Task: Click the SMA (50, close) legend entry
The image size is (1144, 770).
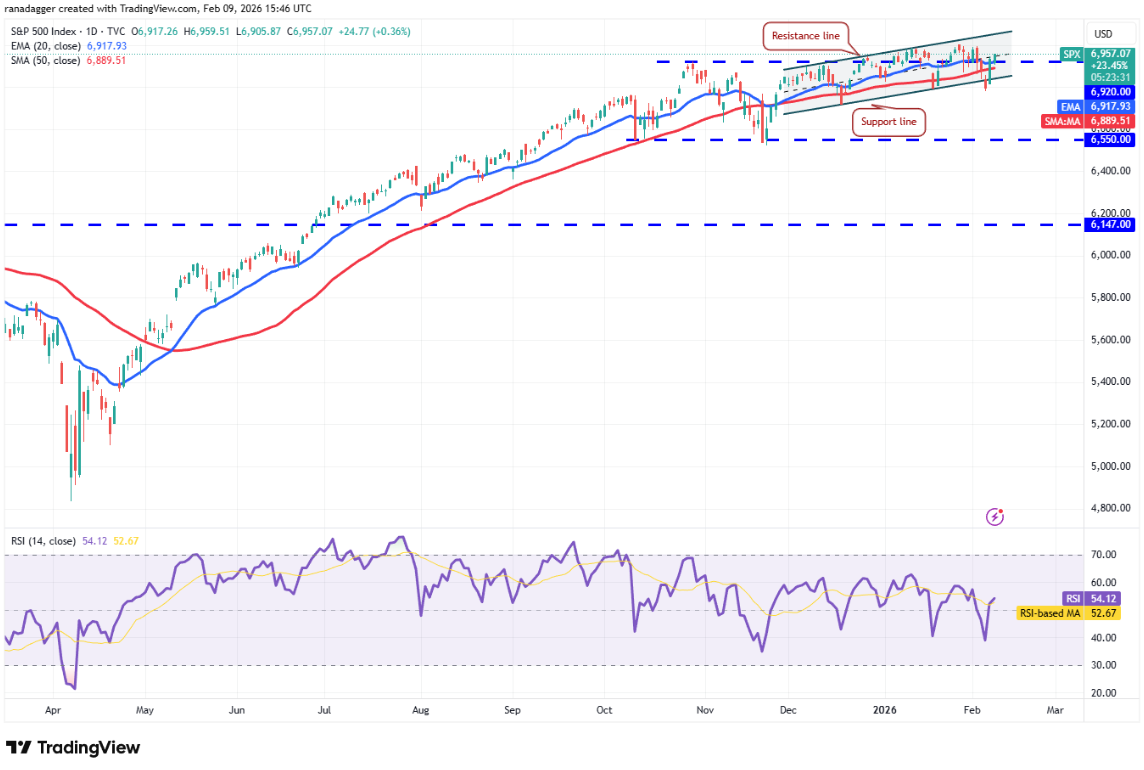Action: click(x=70, y=60)
